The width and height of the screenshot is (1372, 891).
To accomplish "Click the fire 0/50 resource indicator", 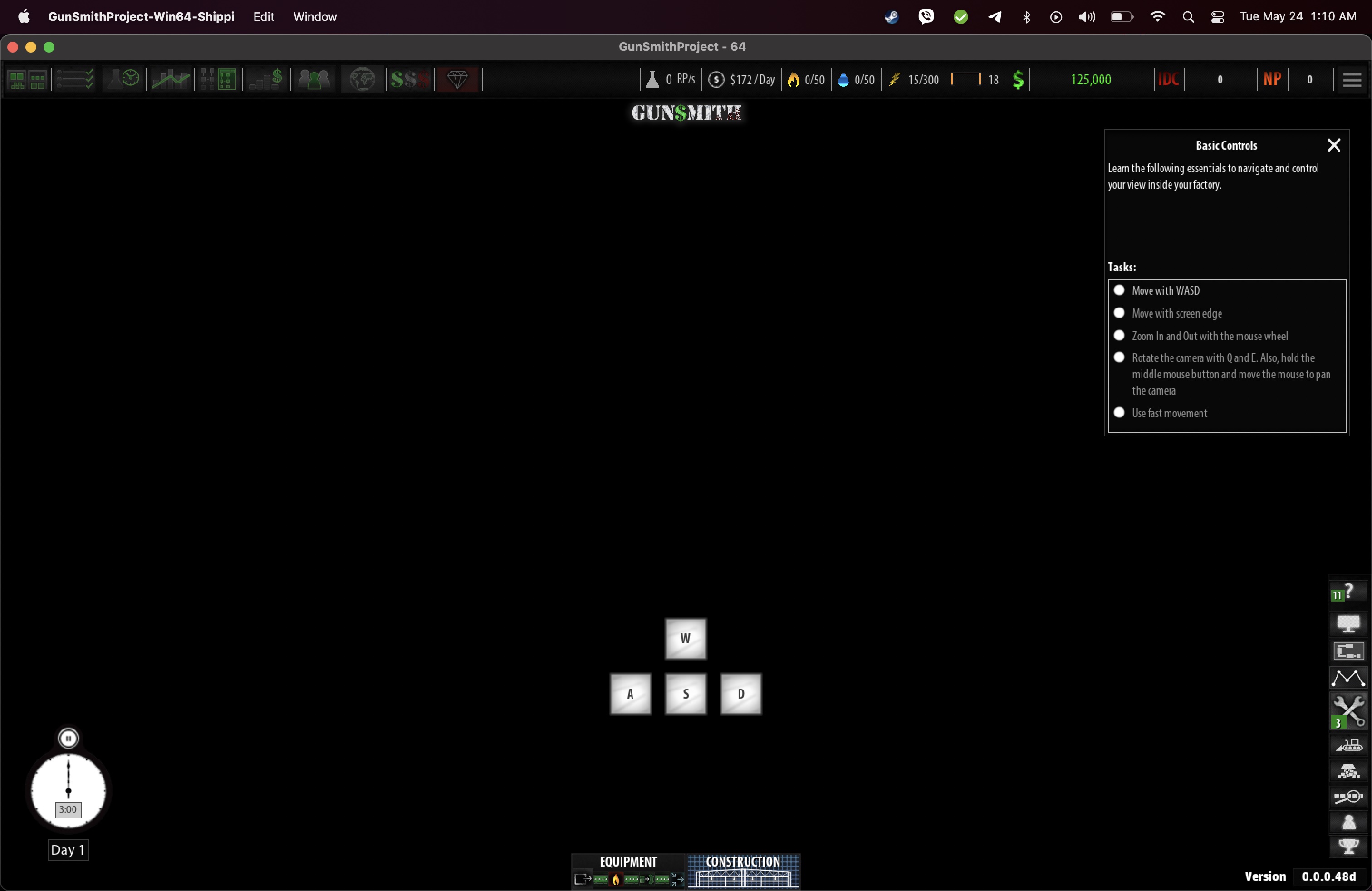I will pyautogui.click(x=806, y=79).
